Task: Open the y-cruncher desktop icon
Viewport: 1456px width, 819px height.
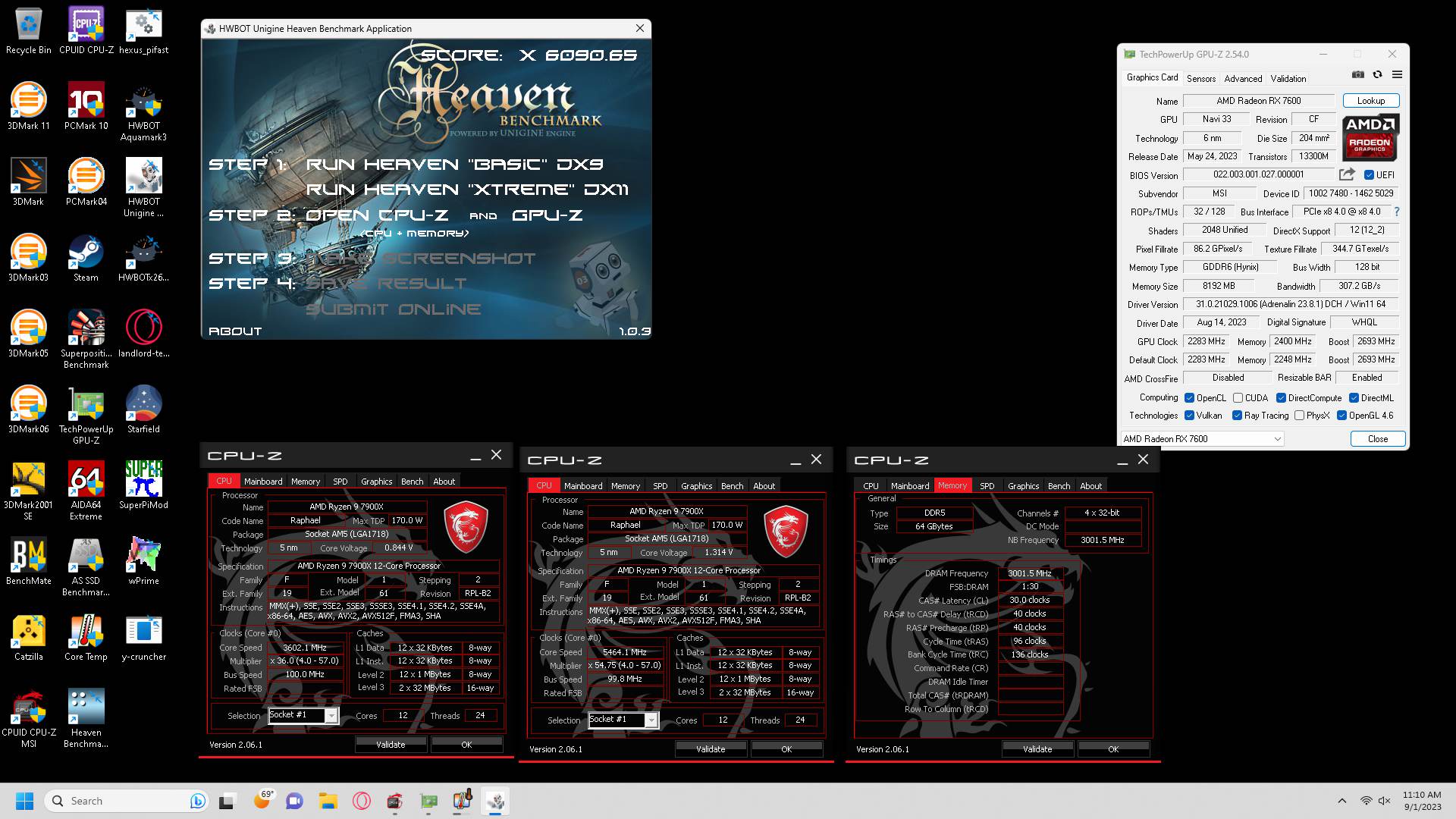Action: pos(143,638)
